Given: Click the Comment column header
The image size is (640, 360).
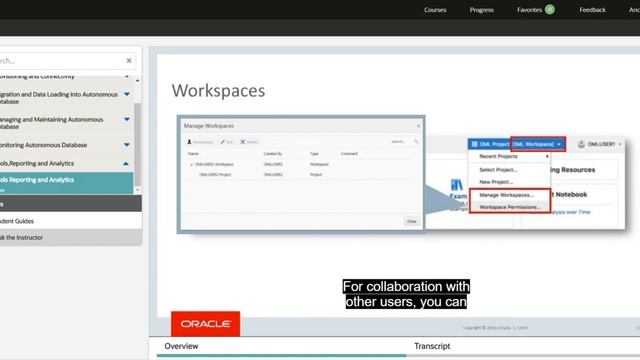Looking at the screenshot, I should (349, 154).
